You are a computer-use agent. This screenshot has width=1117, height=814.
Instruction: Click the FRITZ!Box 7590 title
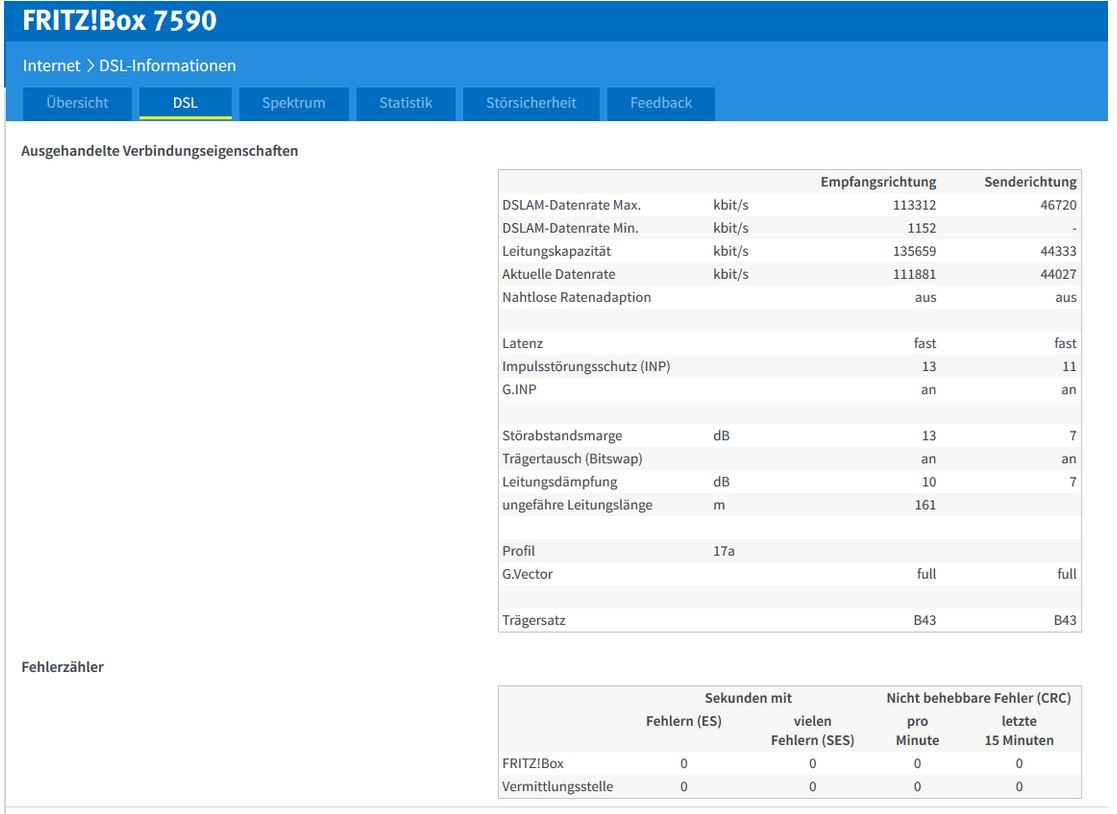[120, 21]
